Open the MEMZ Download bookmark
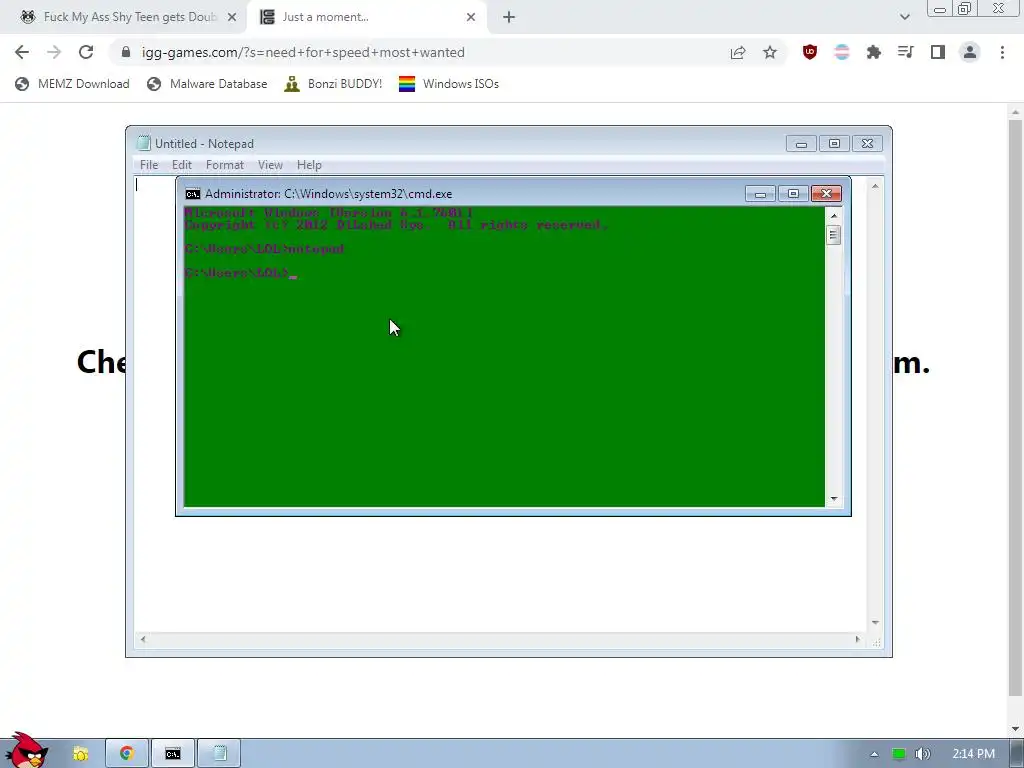 click(x=72, y=84)
